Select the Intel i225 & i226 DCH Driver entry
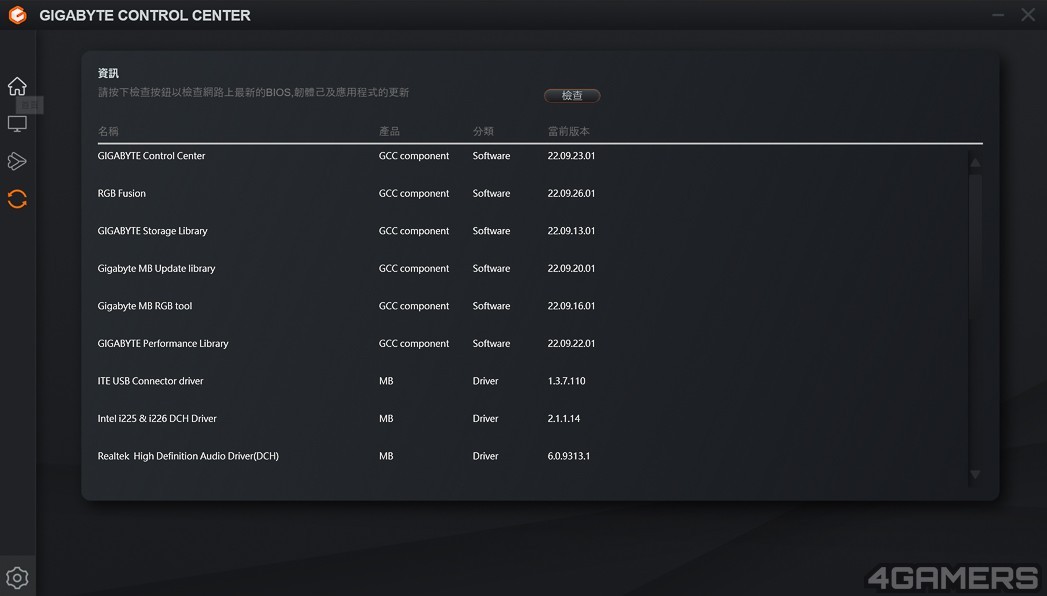 157,418
